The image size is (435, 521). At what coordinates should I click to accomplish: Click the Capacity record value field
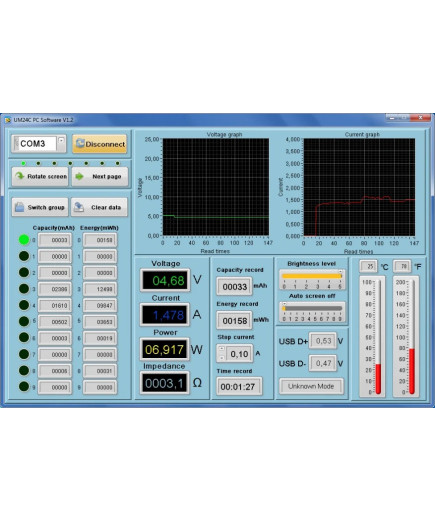point(235,287)
